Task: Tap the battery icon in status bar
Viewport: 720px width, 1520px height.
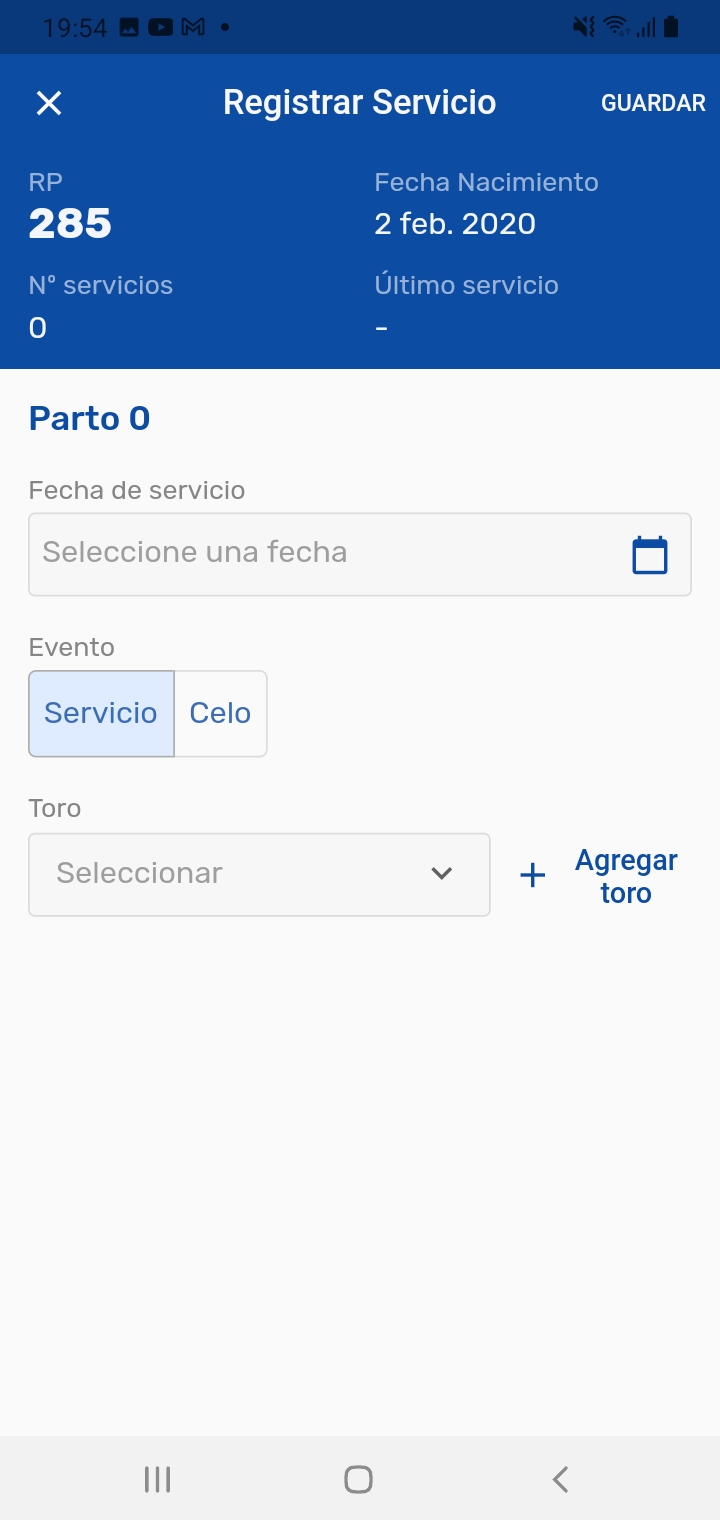Action: 670,27
